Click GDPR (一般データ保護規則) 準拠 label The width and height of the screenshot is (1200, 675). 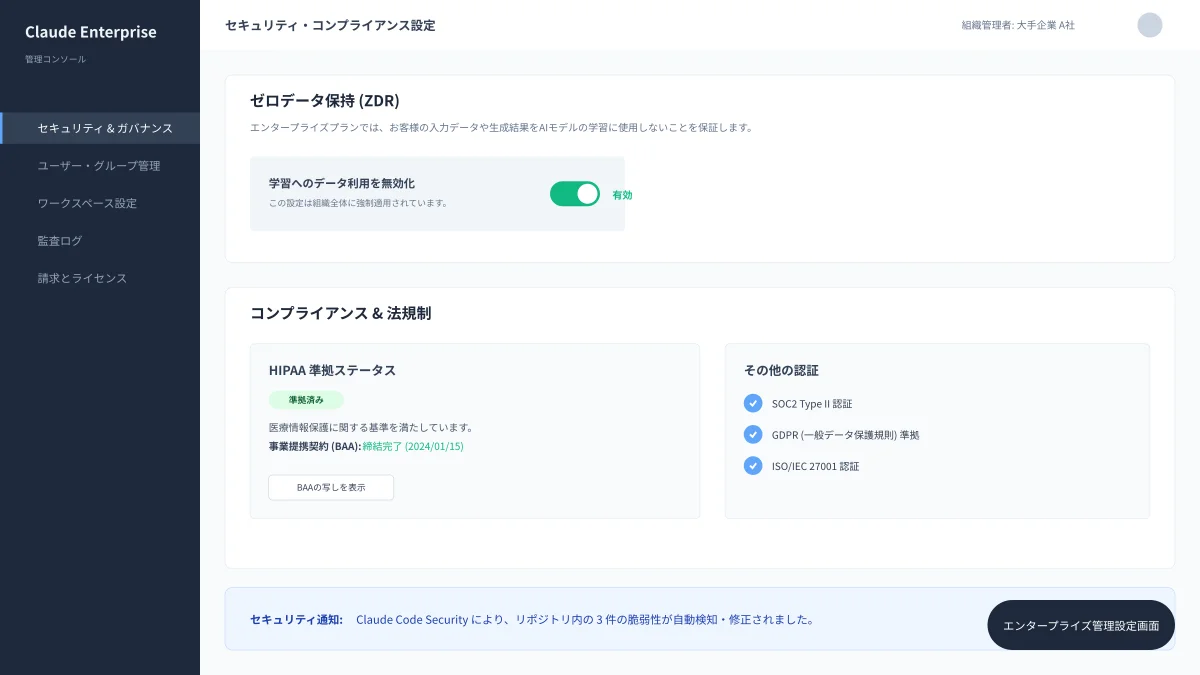(x=846, y=435)
